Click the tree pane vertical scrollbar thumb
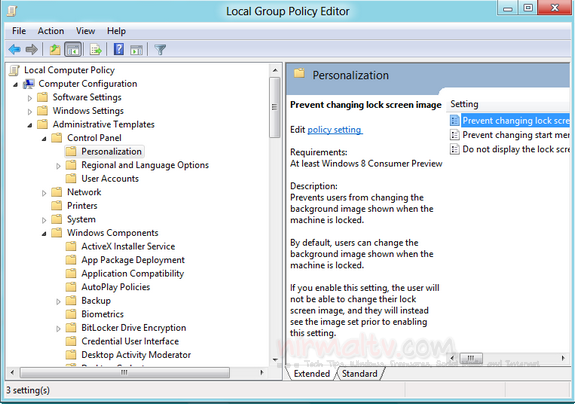 [x=275, y=107]
